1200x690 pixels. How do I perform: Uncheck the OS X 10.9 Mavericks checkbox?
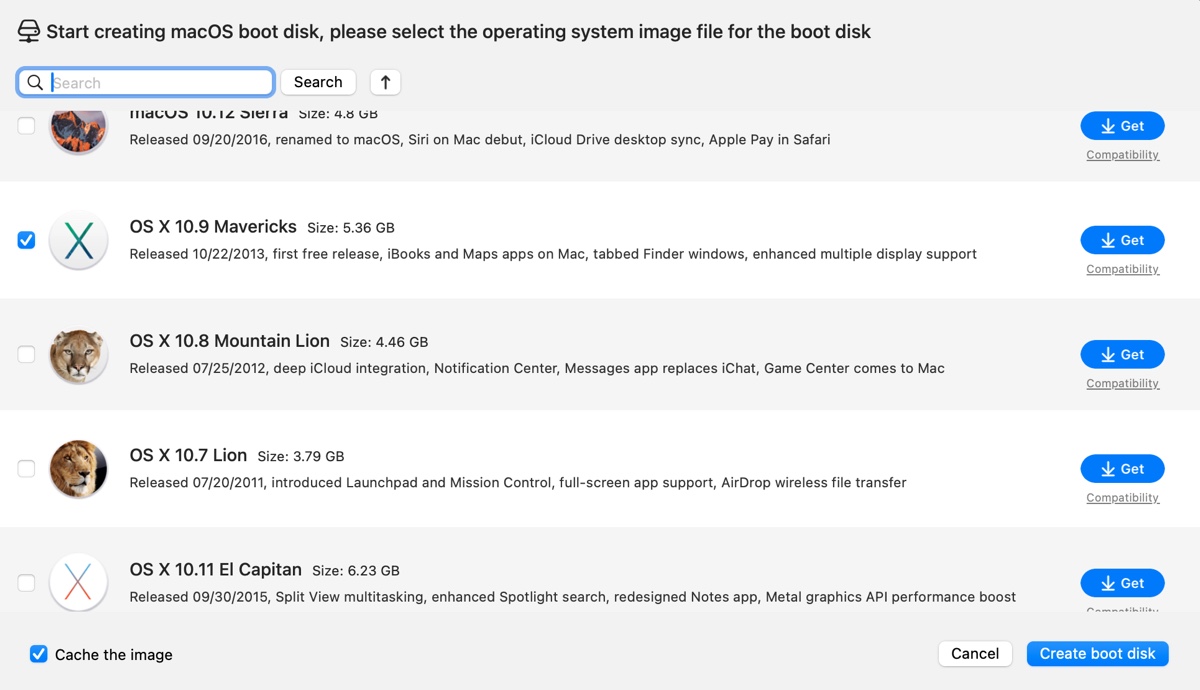[26, 240]
